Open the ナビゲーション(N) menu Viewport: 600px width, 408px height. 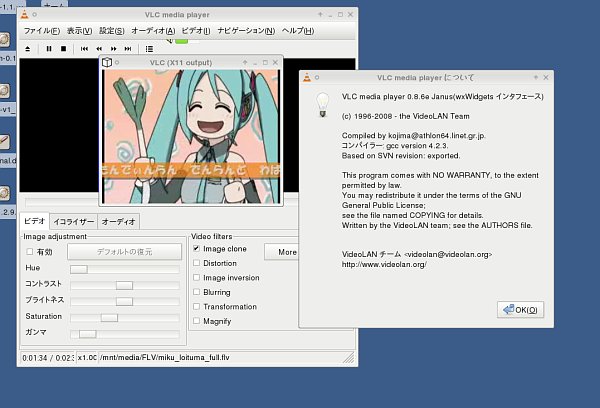246,31
